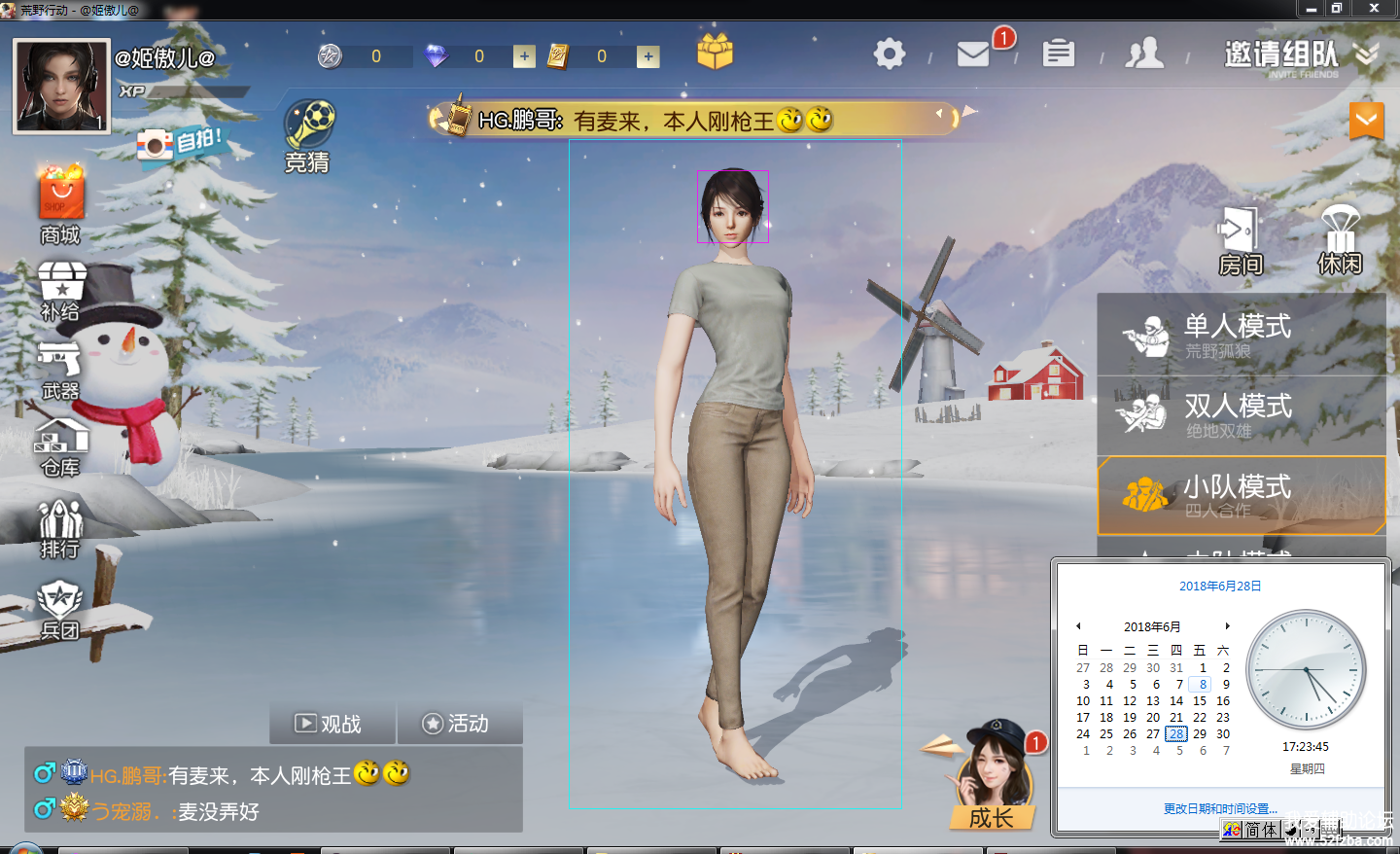Open the 休闲 parachute icon
The width and height of the screenshot is (1400, 854).
click(x=1340, y=239)
